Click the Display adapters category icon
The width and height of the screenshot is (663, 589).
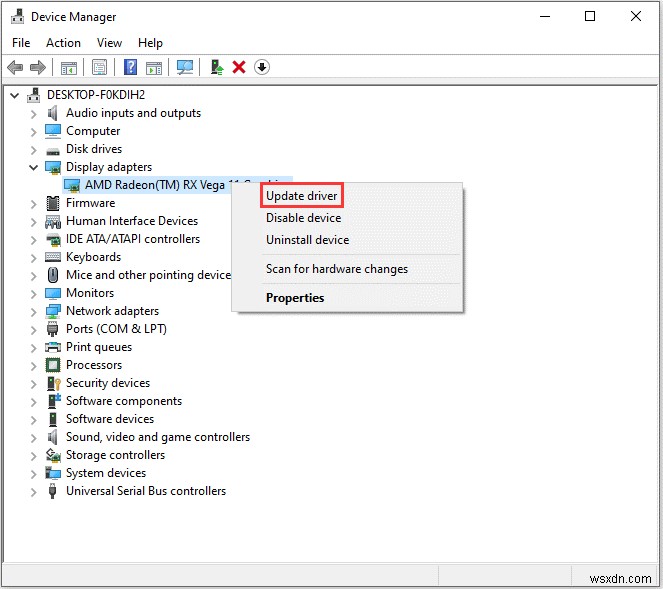point(53,167)
